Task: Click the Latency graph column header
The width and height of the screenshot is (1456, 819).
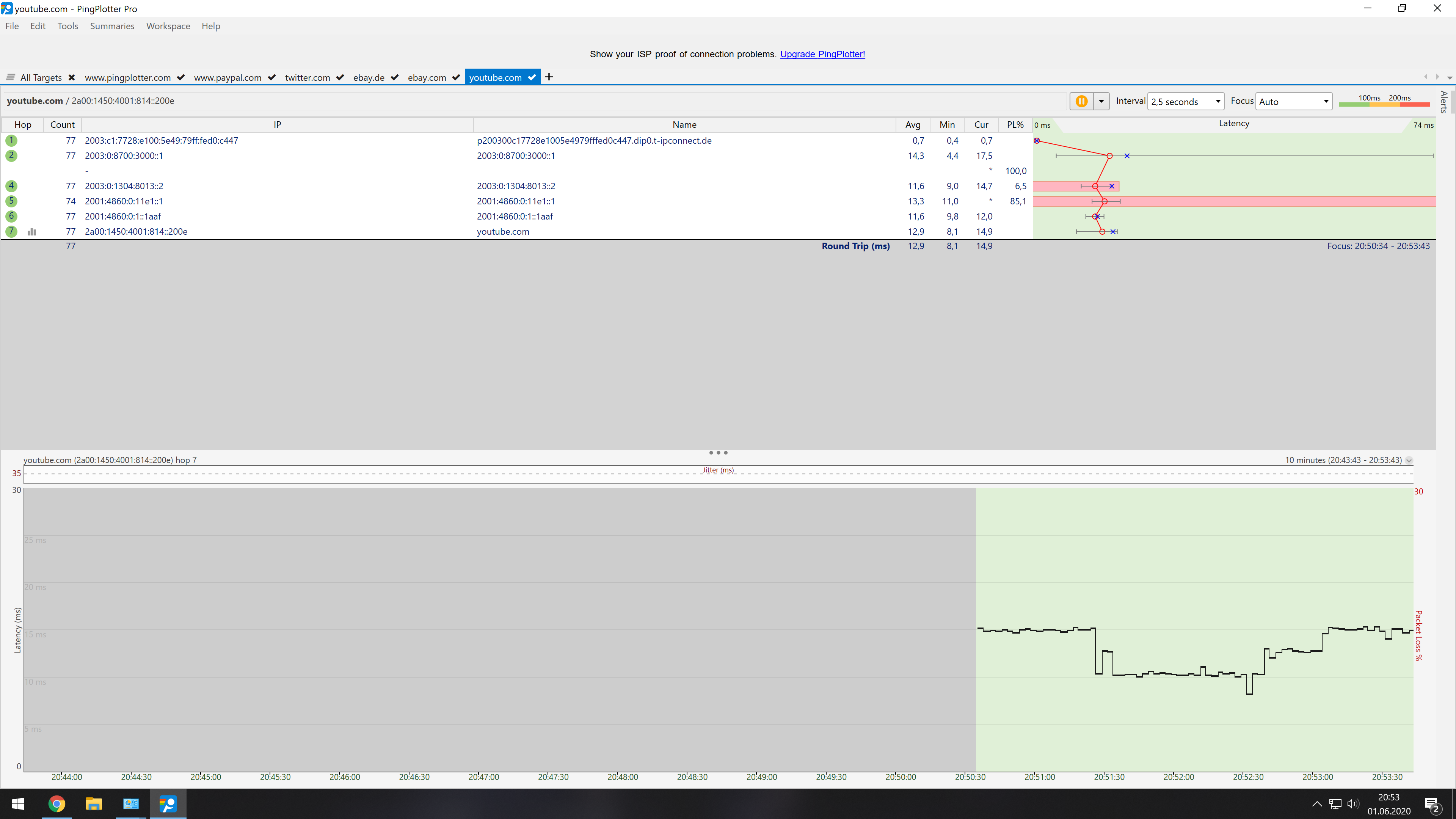Action: [1234, 124]
